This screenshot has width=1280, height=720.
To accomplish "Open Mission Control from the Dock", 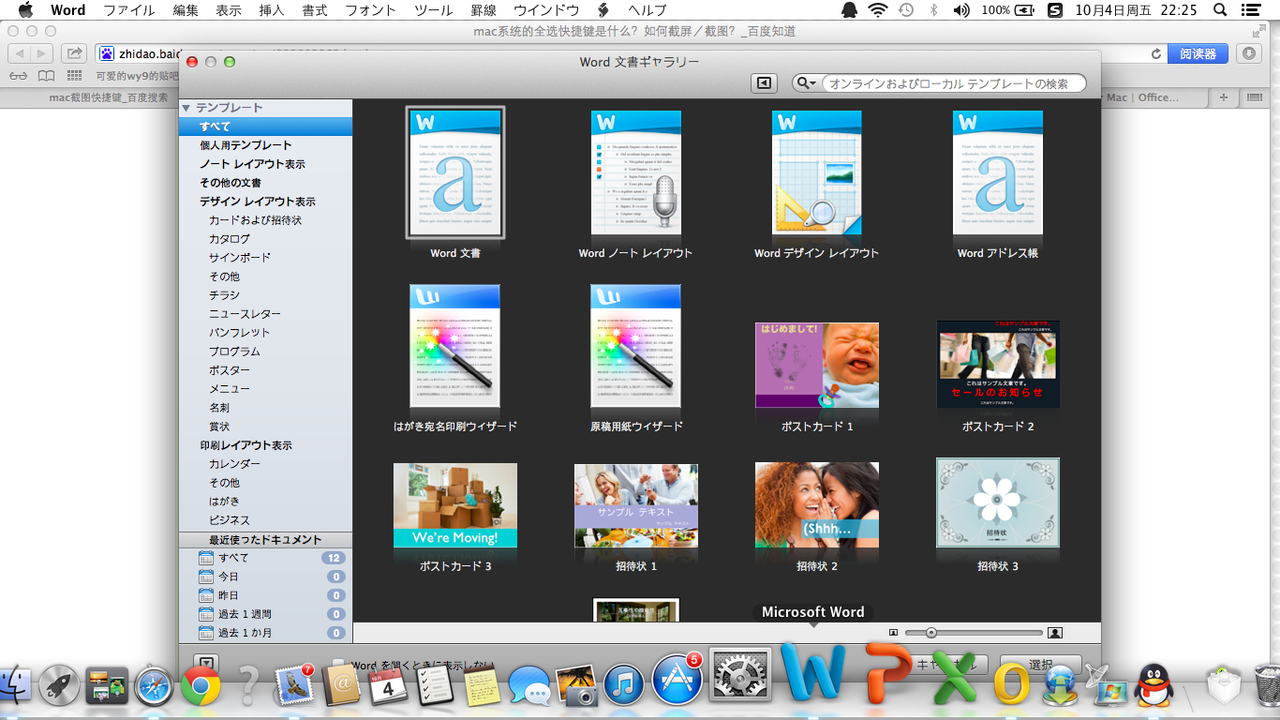I will [107, 686].
